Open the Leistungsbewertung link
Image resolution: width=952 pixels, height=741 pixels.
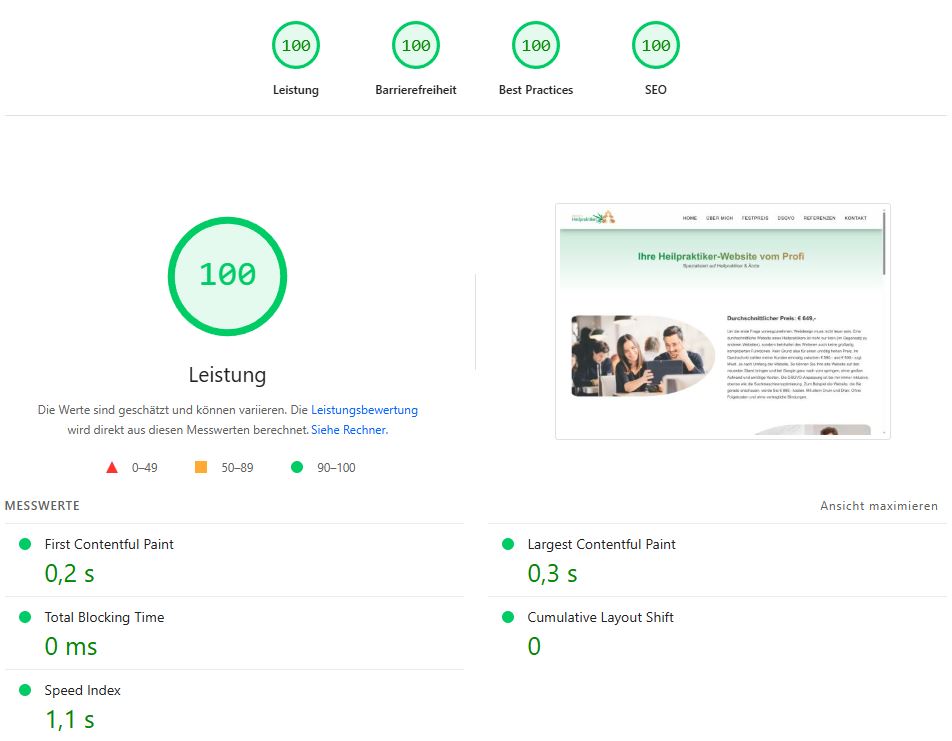click(x=364, y=410)
